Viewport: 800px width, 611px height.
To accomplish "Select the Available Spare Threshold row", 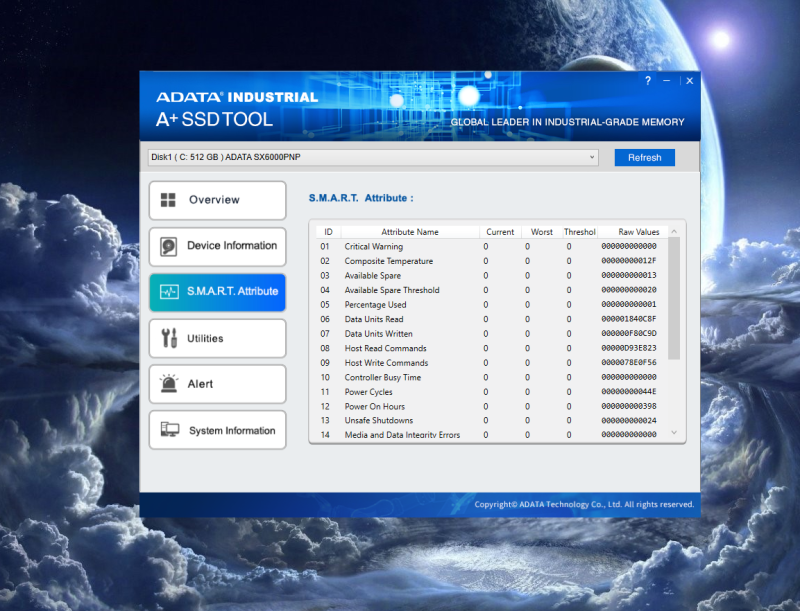I will [491, 290].
